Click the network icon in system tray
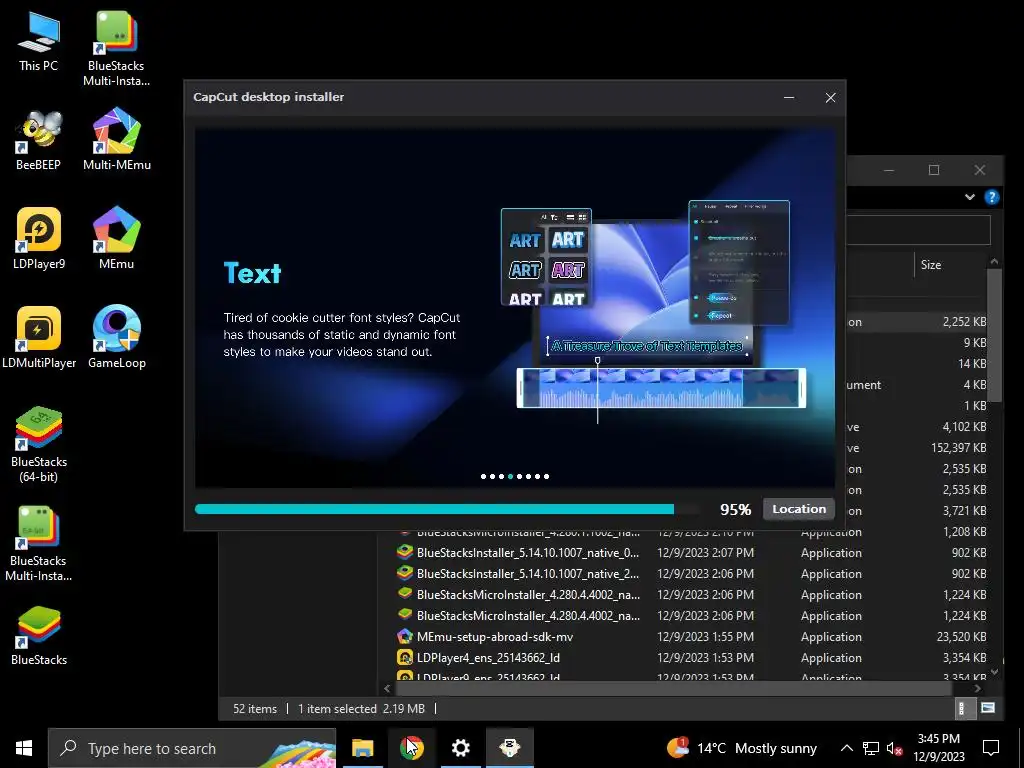 coord(871,748)
